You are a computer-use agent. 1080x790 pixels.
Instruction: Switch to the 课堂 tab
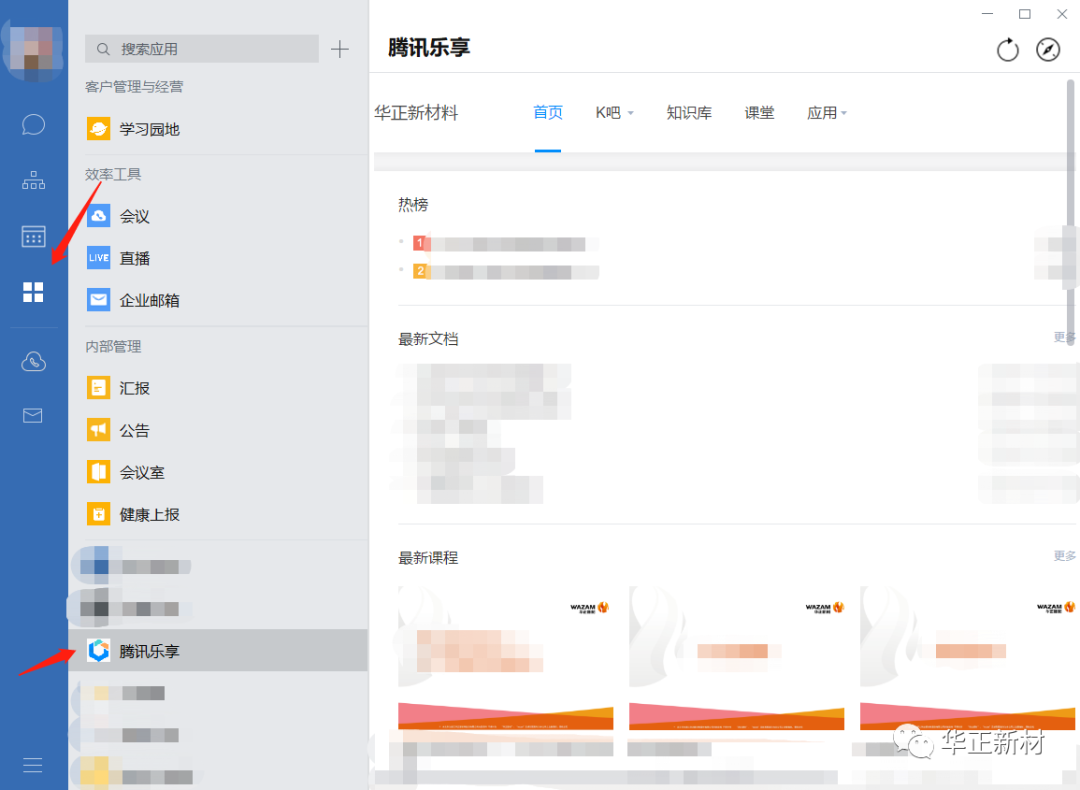[760, 112]
